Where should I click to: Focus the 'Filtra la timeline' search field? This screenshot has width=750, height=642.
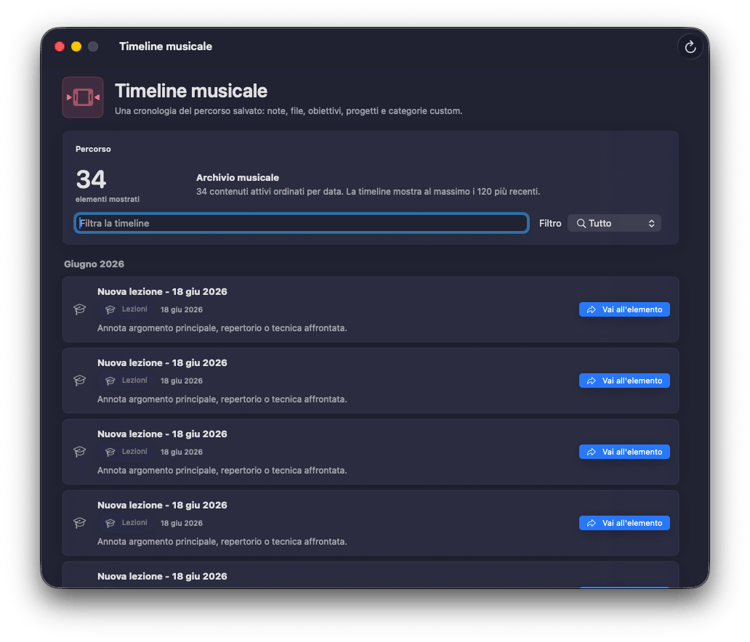click(x=301, y=223)
